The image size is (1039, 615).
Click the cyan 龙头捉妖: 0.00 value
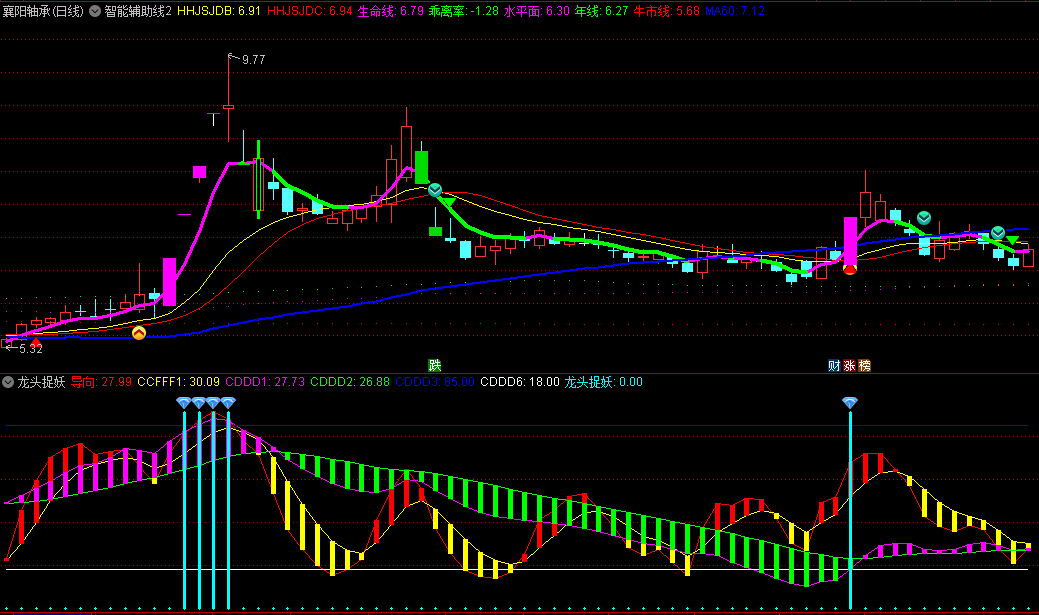coord(604,382)
